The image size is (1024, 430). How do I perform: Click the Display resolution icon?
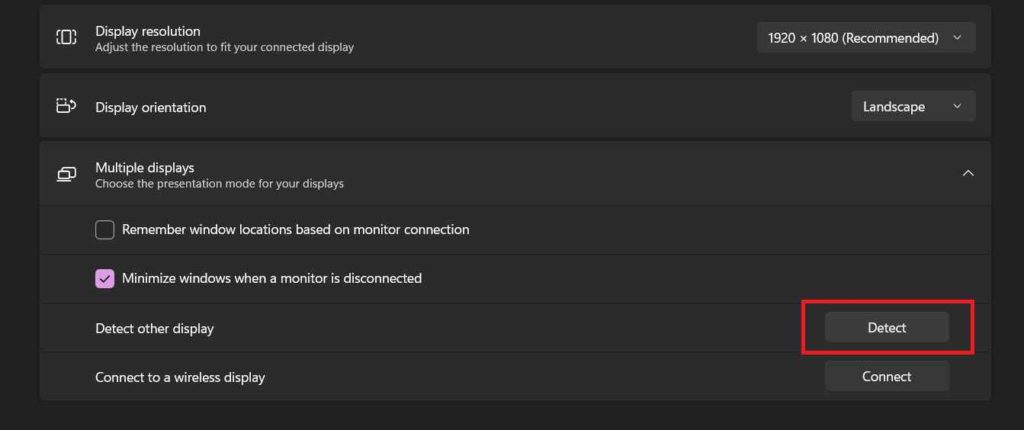[x=66, y=37]
